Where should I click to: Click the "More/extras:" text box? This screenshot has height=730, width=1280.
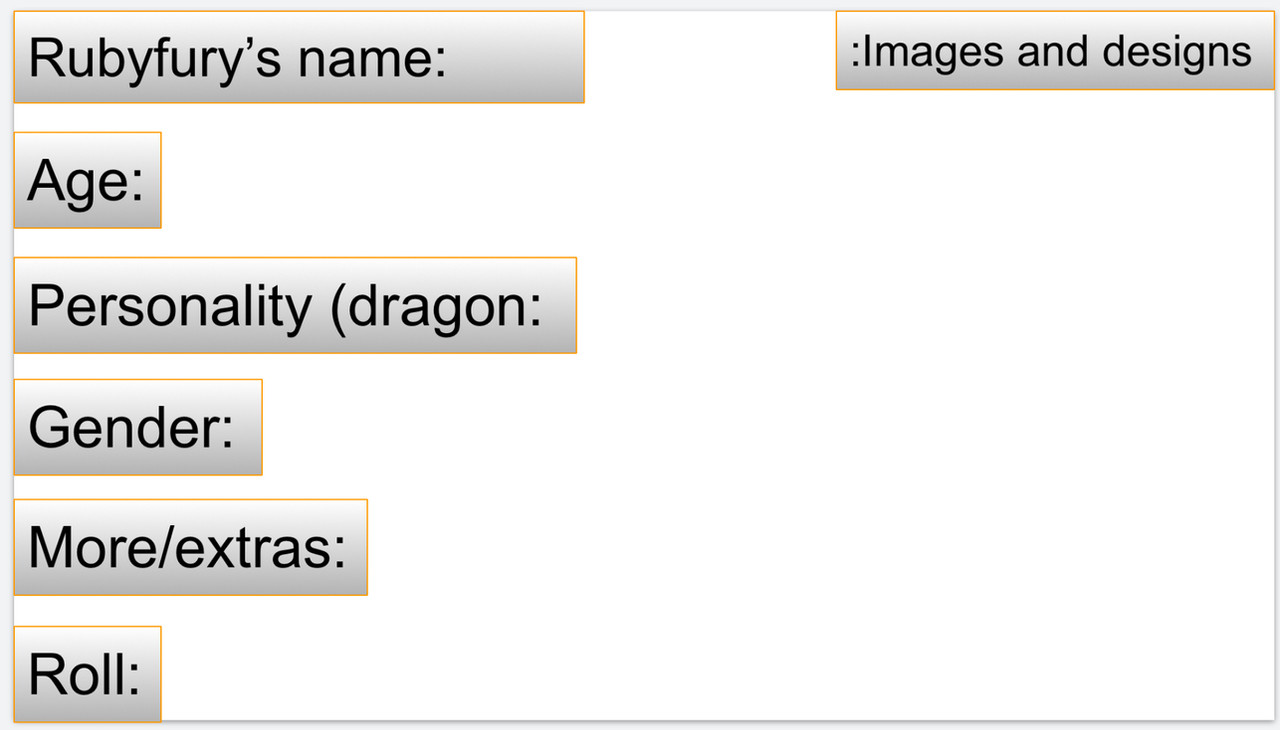click(190, 547)
